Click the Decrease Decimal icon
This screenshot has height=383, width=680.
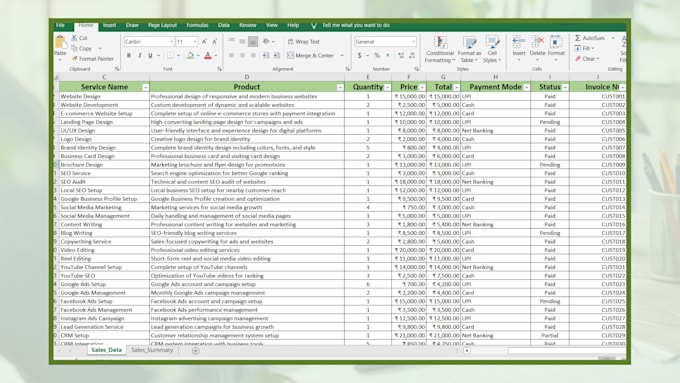coord(412,56)
